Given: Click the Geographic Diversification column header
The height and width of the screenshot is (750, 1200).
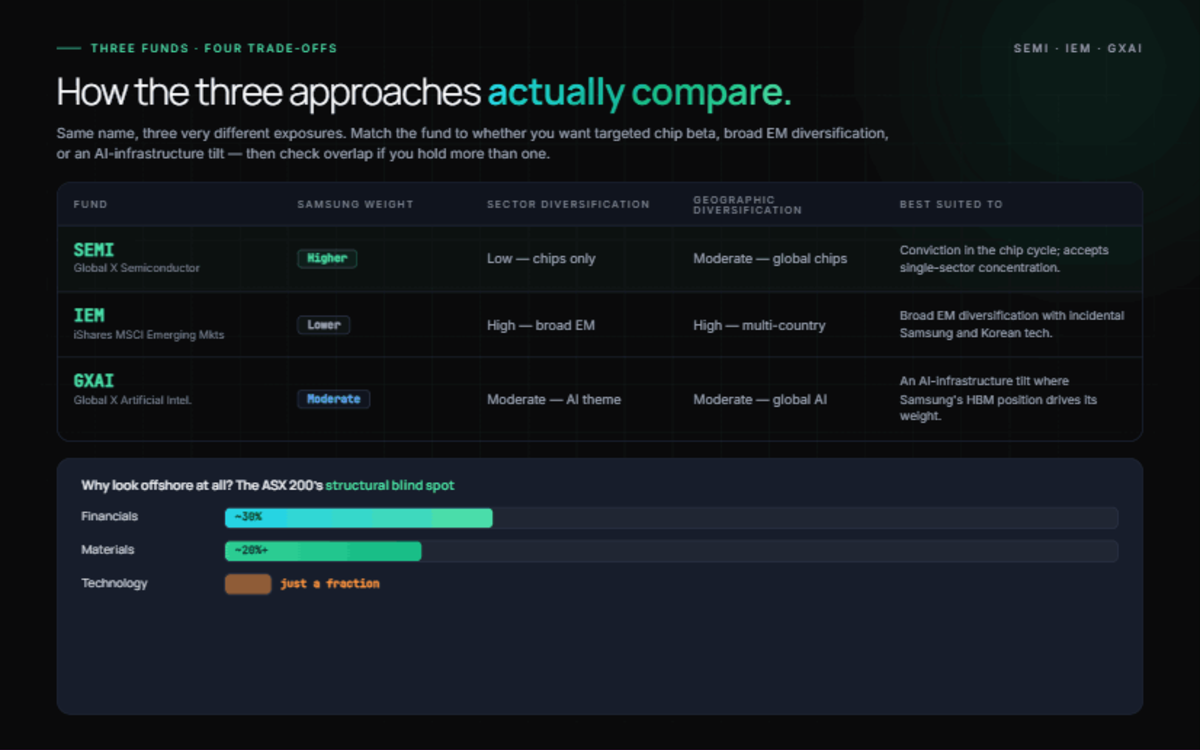Looking at the screenshot, I should [x=747, y=205].
